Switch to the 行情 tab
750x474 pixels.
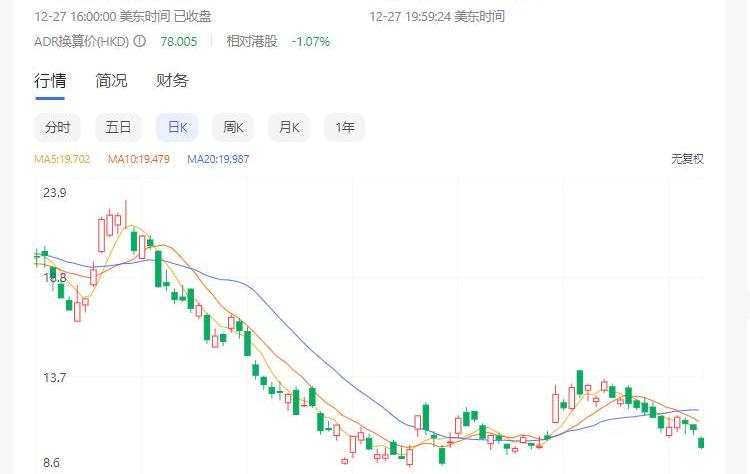pos(50,81)
